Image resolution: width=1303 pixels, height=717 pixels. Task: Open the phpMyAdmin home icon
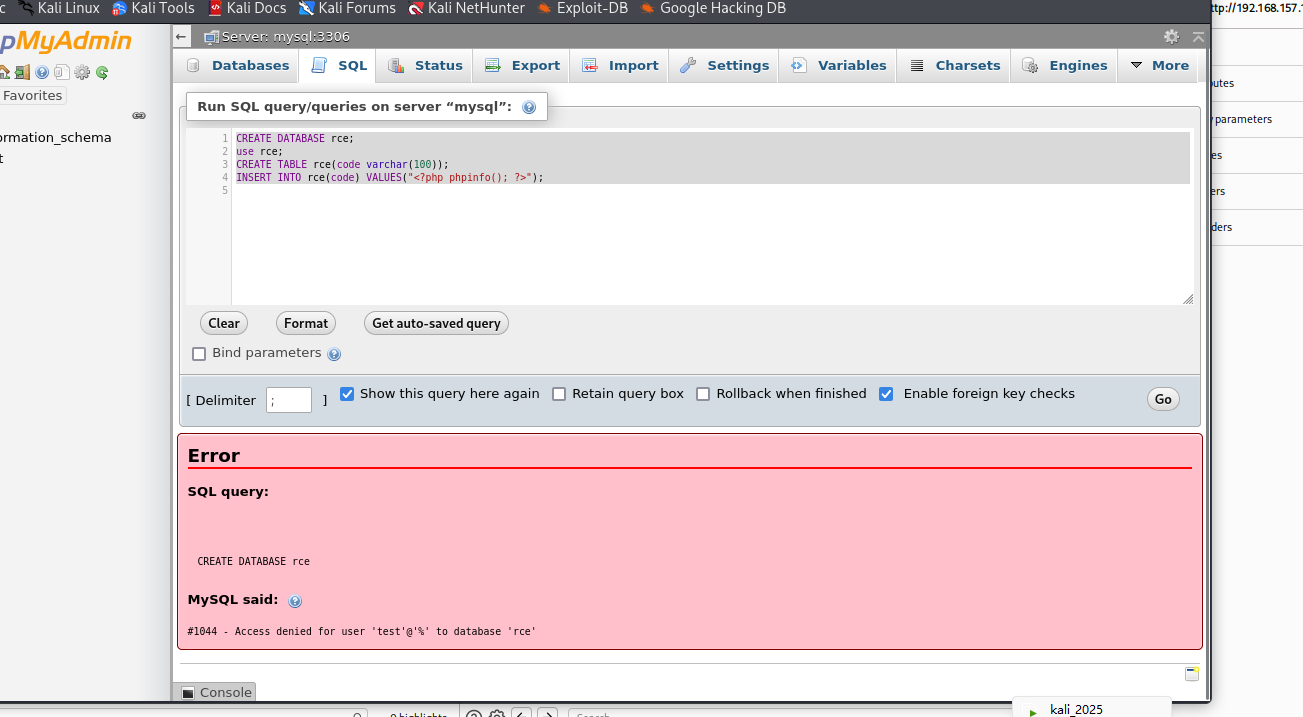pyautogui.click(x=4, y=72)
